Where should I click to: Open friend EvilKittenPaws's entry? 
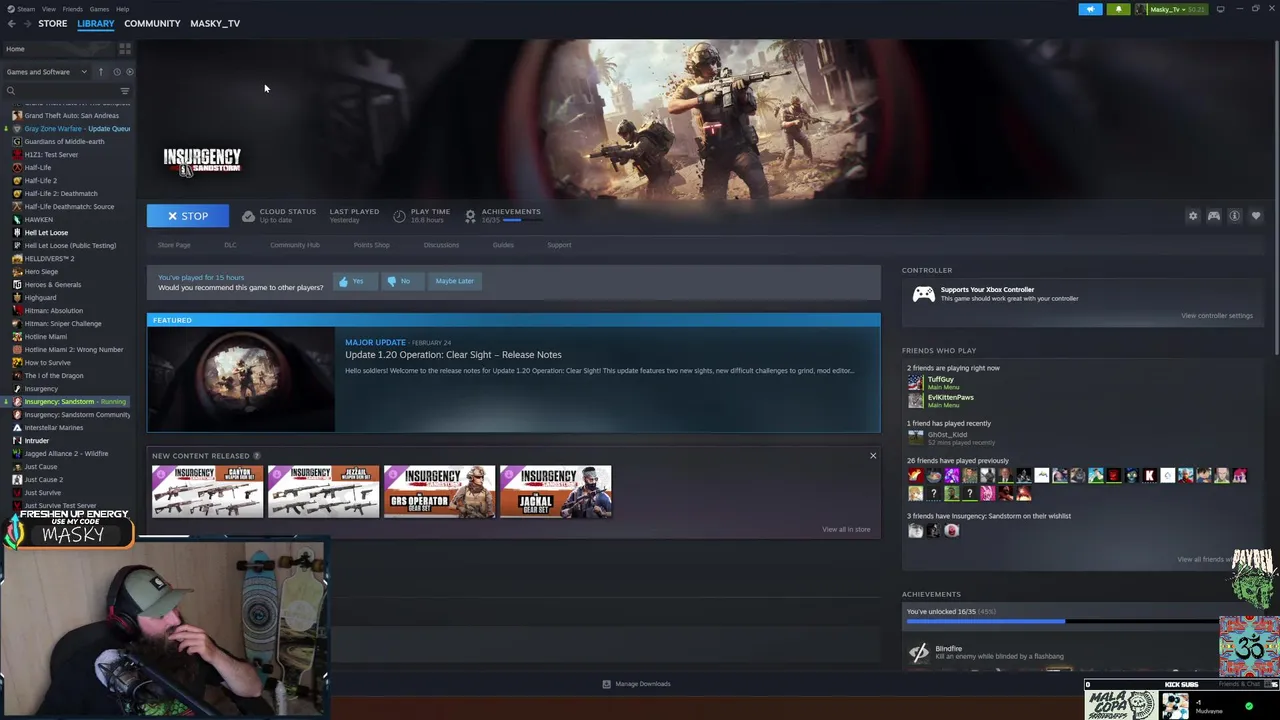pyautogui.click(x=941, y=400)
